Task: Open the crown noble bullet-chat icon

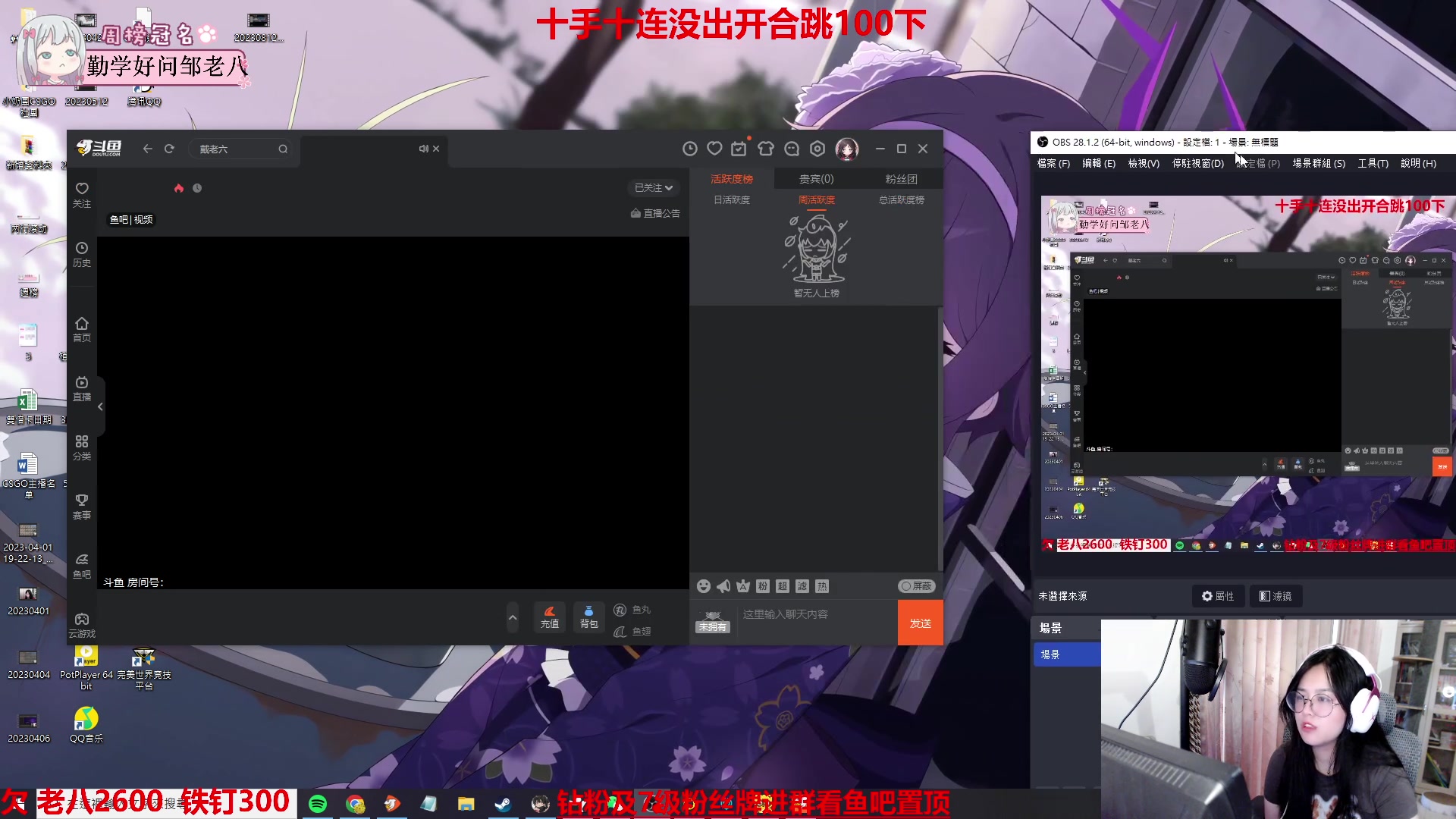Action: [743, 586]
